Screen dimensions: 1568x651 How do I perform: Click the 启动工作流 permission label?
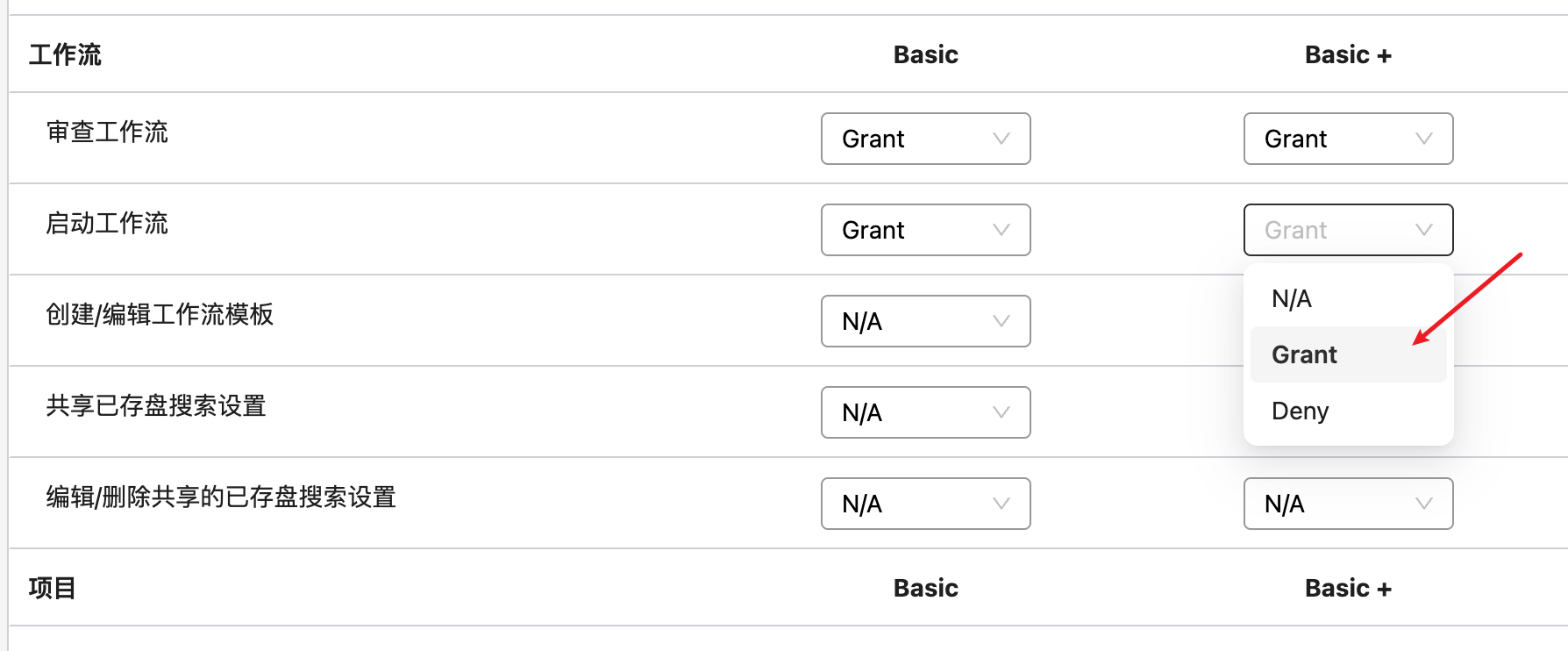[x=107, y=224]
